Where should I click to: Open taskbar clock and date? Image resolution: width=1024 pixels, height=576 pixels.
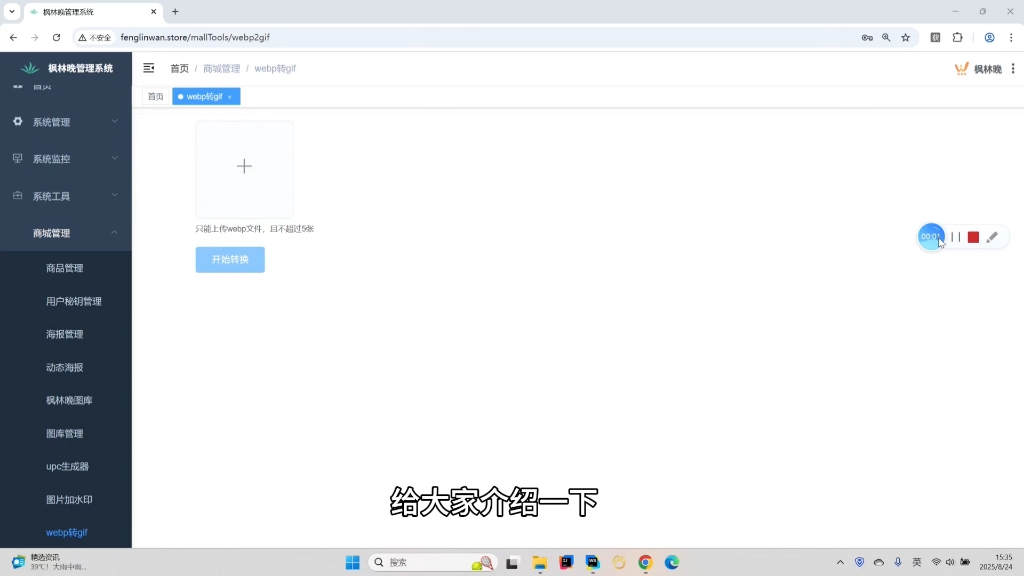pos(996,562)
